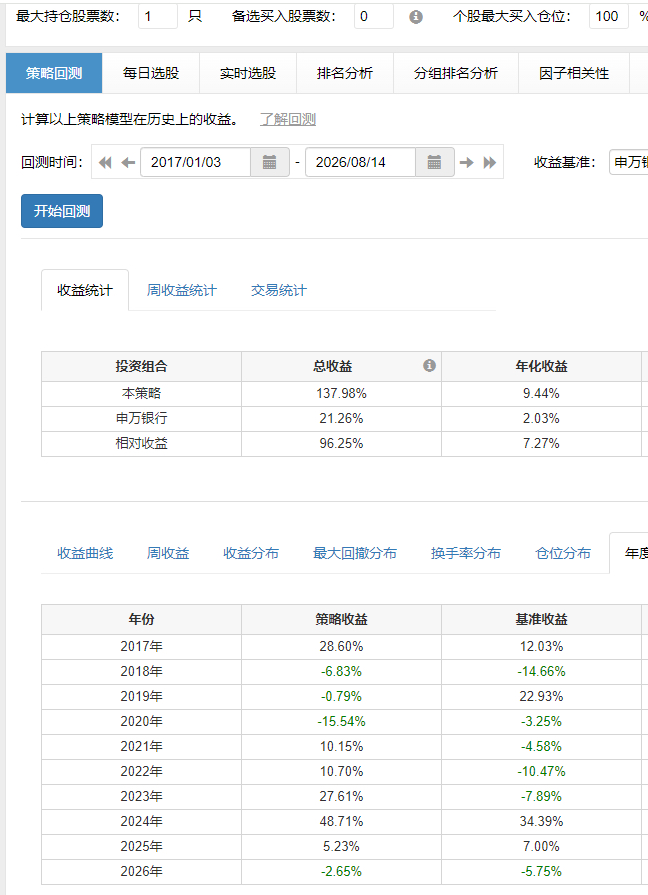Click the 年份 column header
Viewport: 648px width, 895px height.
point(142,619)
